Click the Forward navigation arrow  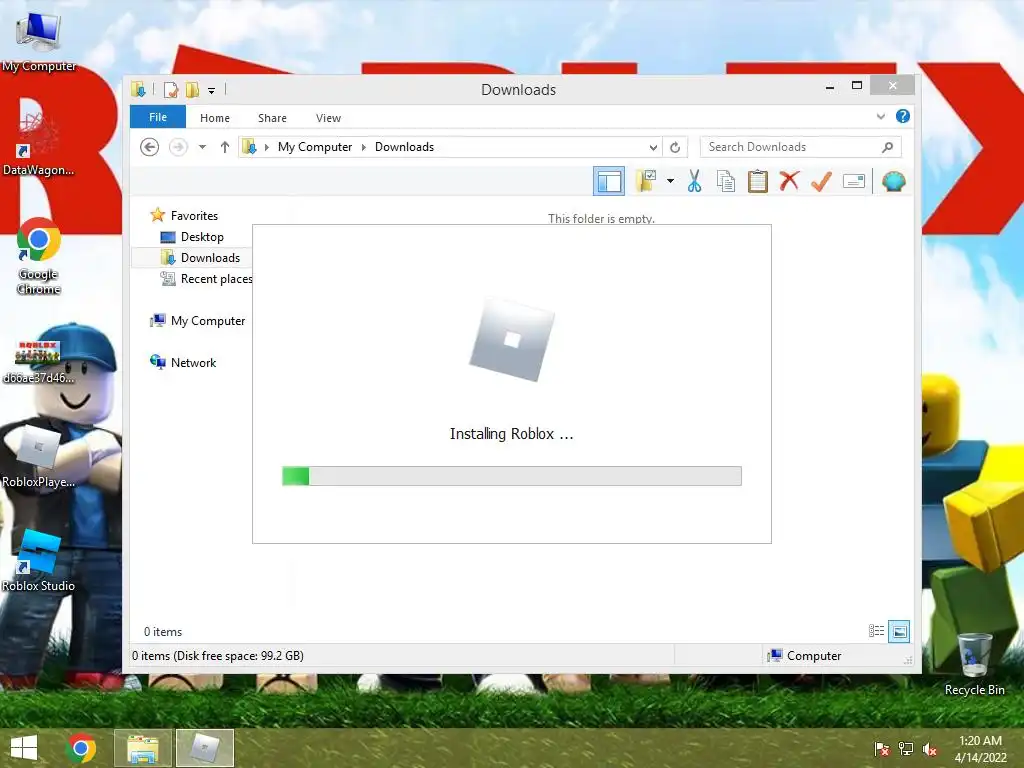coord(178,147)
